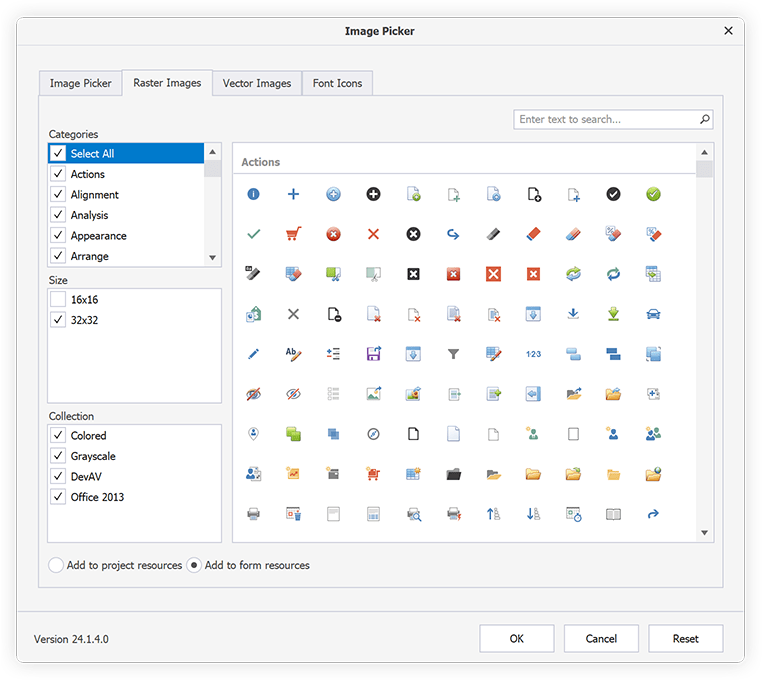Select the gray X close icon

tap(293, 314)
